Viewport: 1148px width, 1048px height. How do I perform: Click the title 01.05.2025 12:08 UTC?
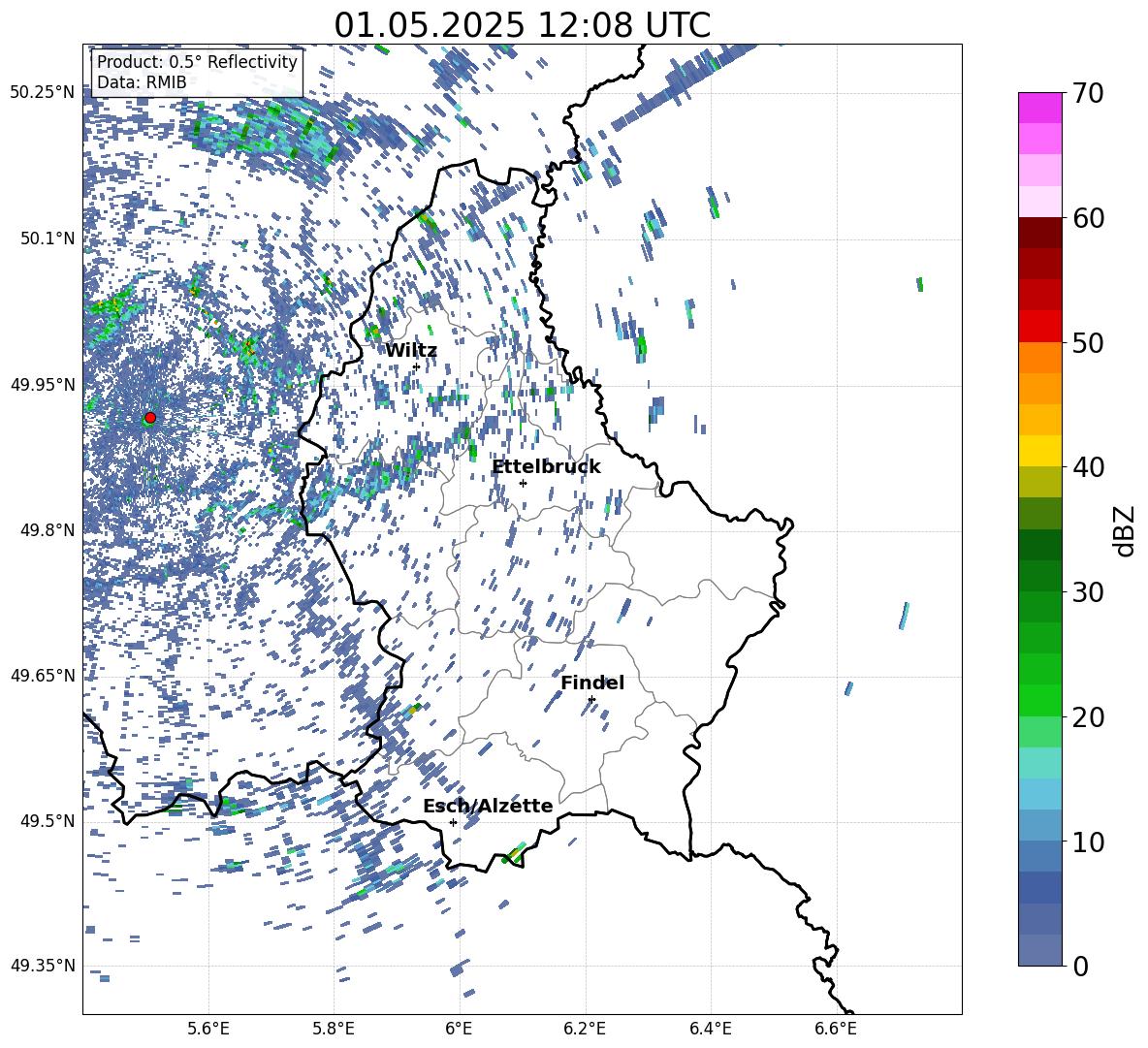[522, 25]
